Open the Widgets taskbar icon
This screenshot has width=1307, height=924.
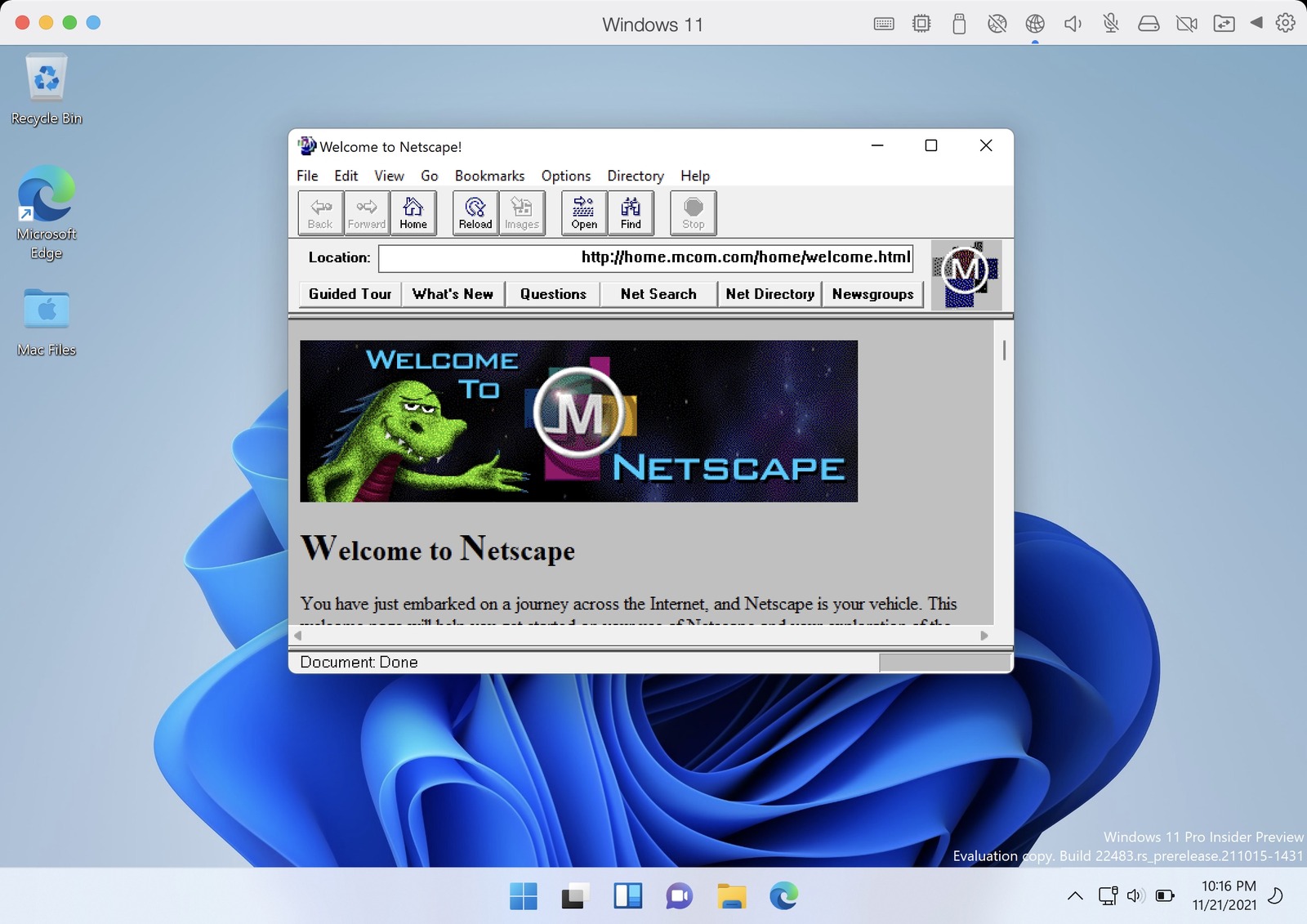[x=627, y=896]
